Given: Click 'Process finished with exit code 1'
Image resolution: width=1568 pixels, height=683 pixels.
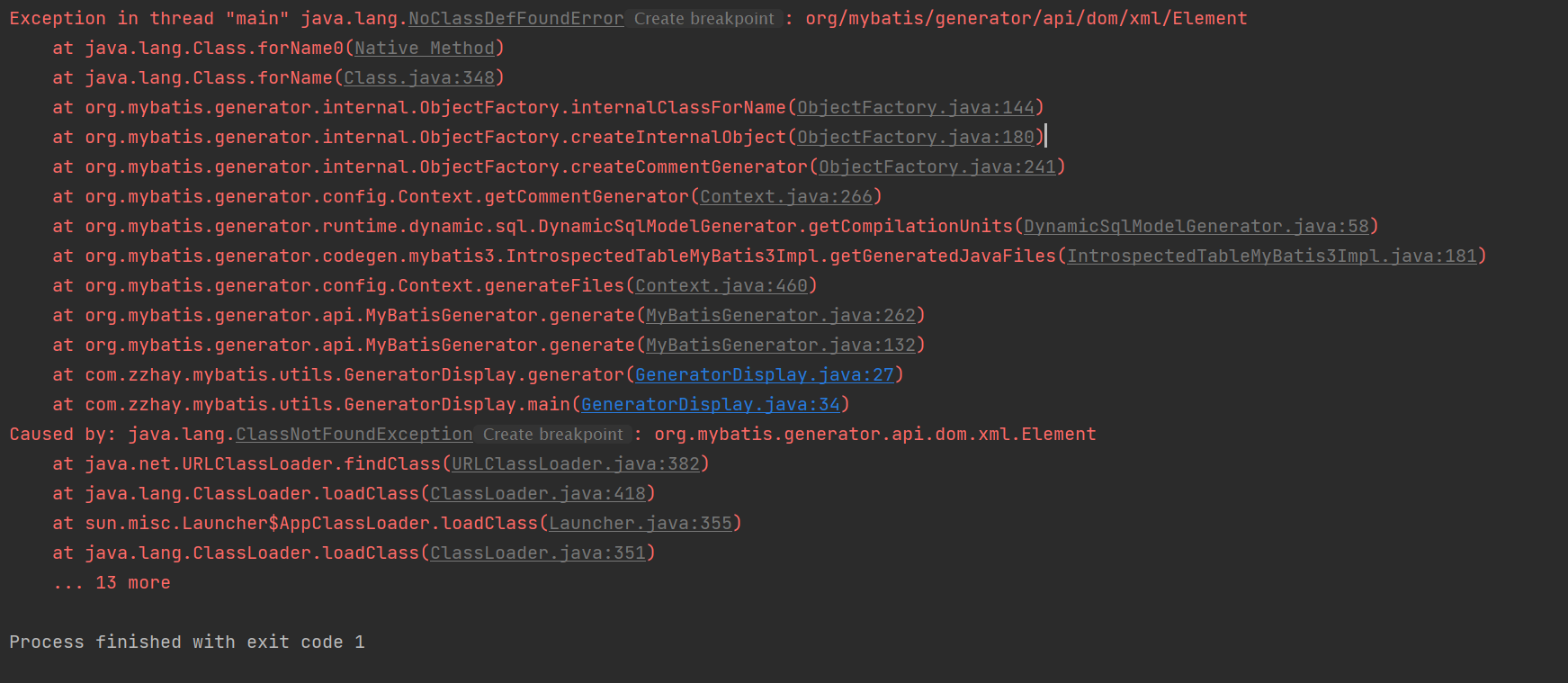Looking at the screenshot, I should pos(187,642).
